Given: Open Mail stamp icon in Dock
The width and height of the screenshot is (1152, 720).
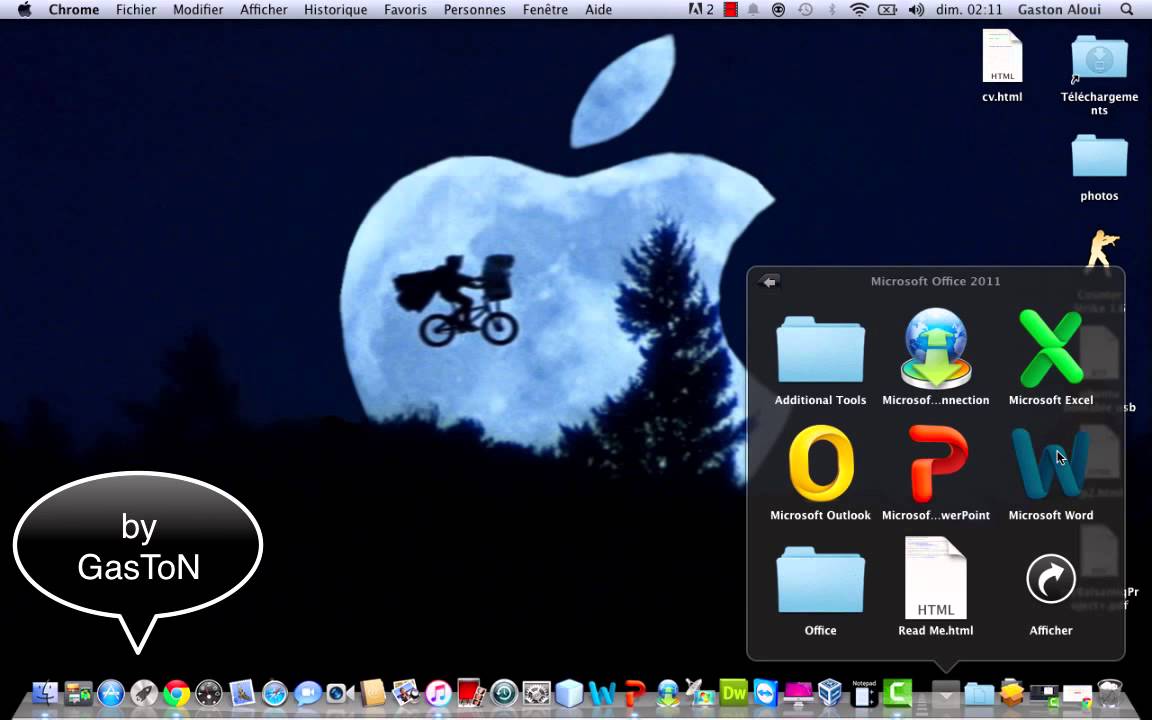Looking at the screenshot, I should pyautogui.click(x=242, y=693).
